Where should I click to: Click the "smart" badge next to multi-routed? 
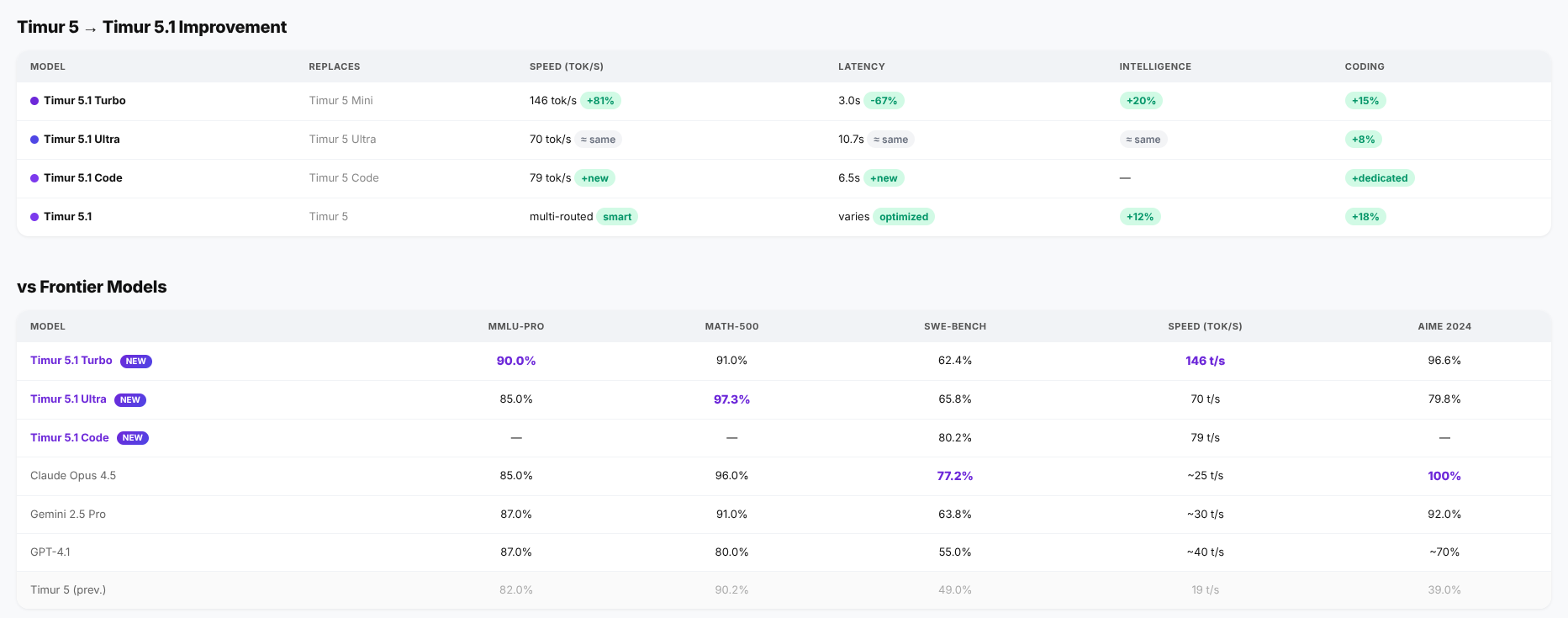(617, 217)
